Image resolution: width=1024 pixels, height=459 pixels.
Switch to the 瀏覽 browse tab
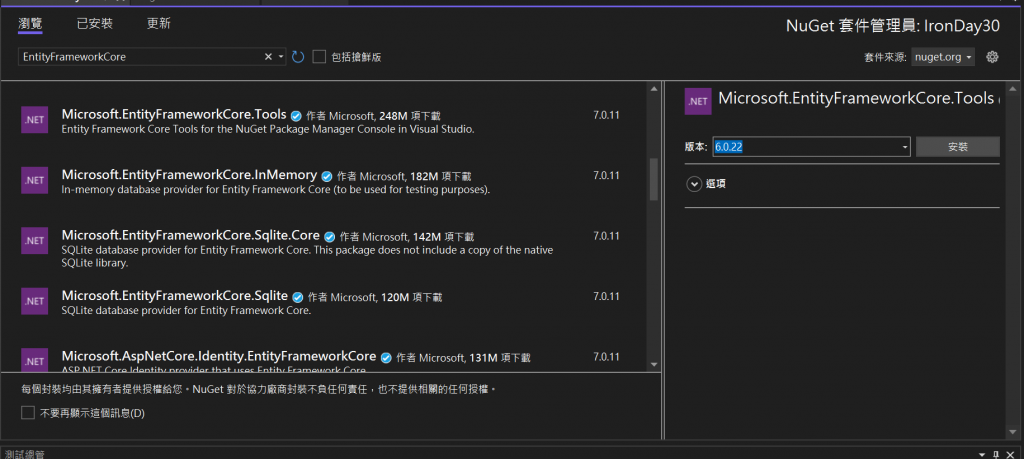pyautogui.click(x=30, y=24)
